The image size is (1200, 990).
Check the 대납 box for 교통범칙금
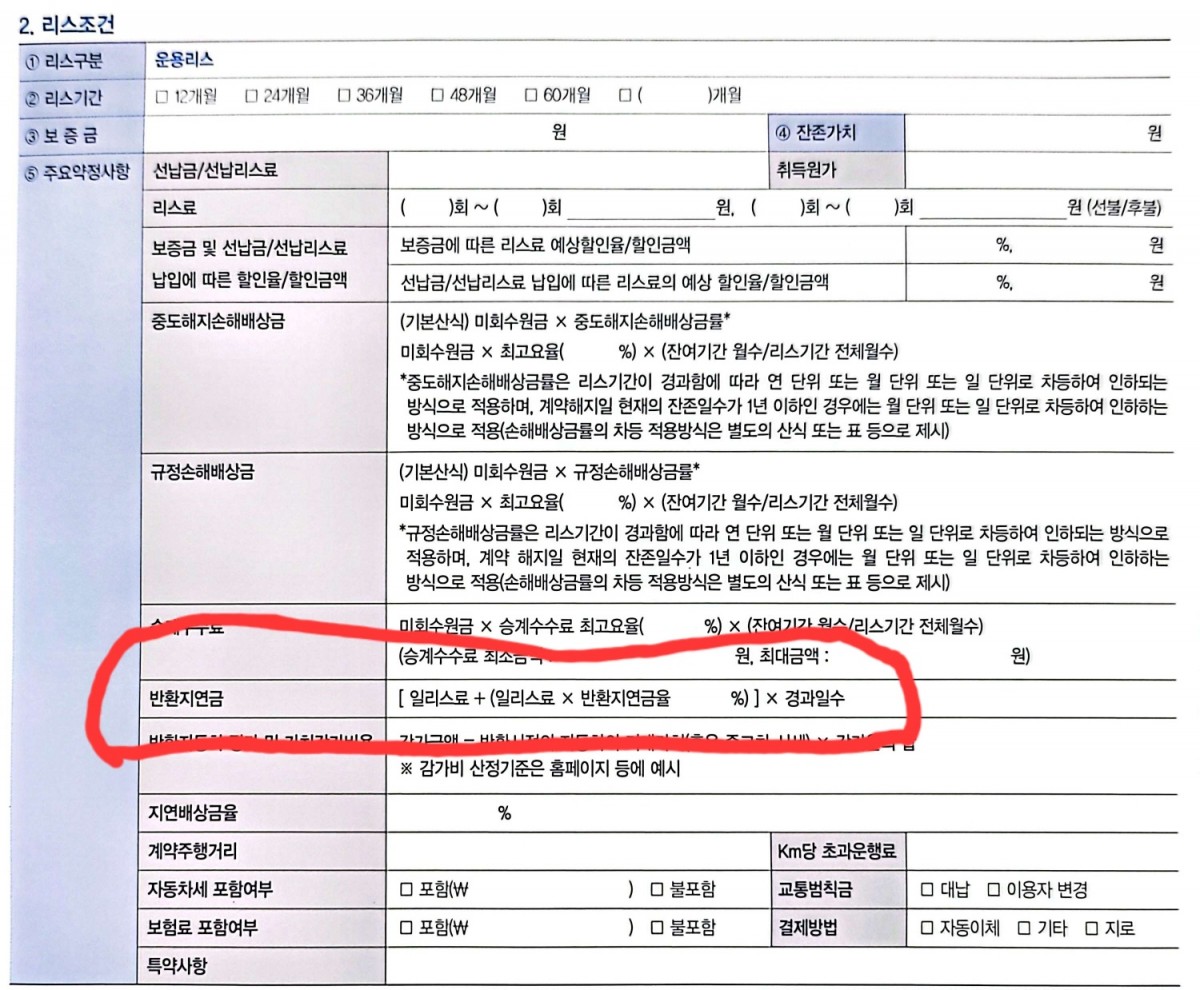(x=926, y=890)
